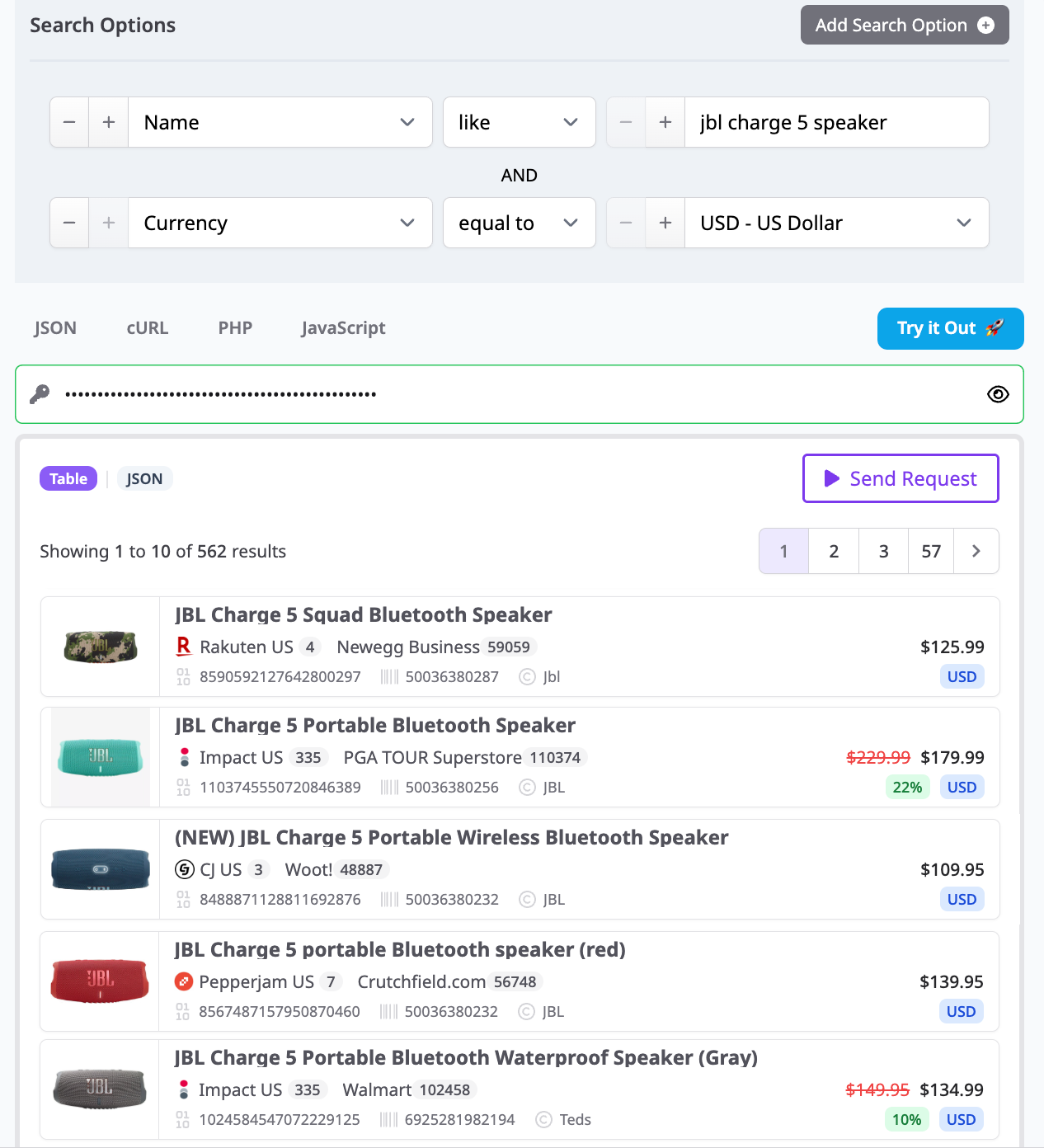Click the barcode icon beside 50036380287
This screenshot has width=1044, height=1148.
coord(390,676)
